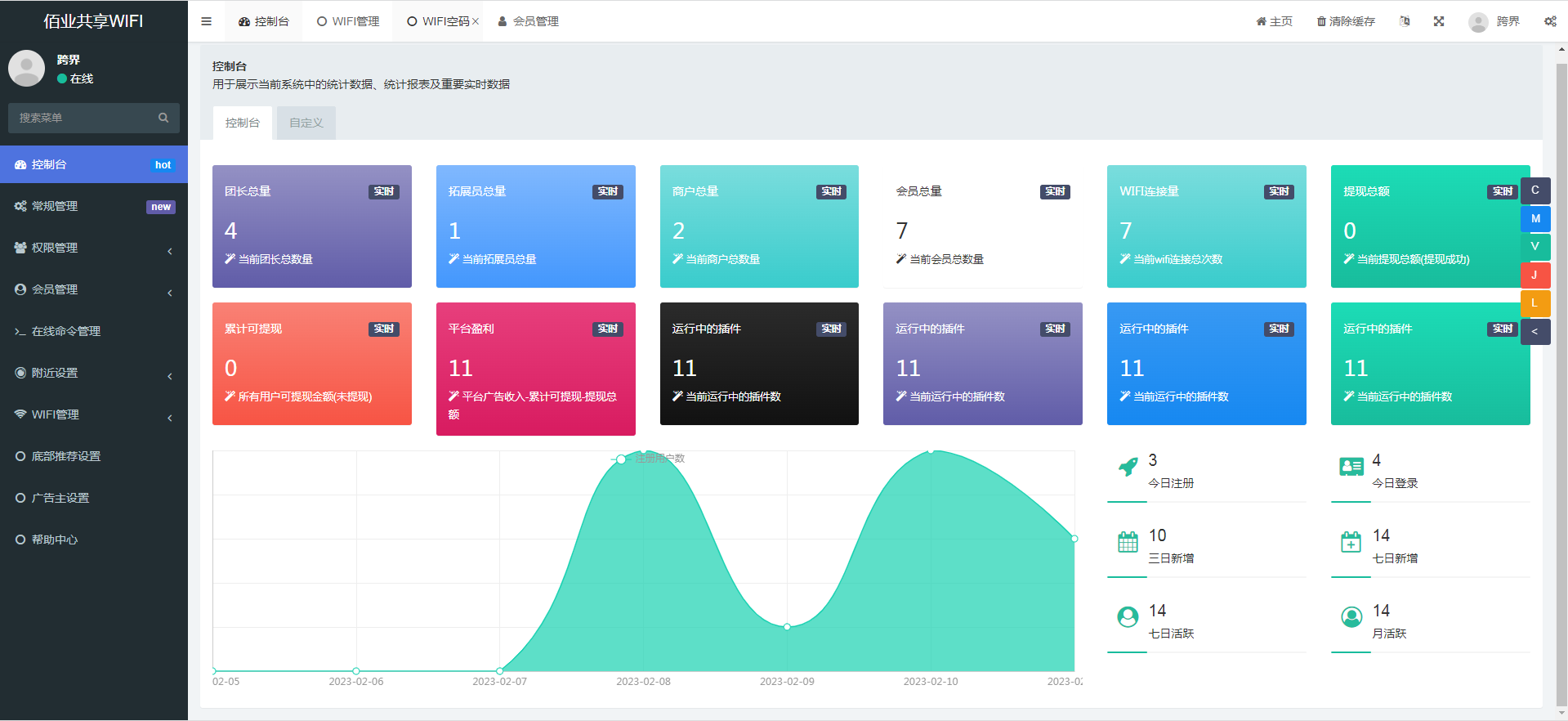Switch to the 自定义 tab
This screenshot has height=721, width=1568.
(306, 123)
